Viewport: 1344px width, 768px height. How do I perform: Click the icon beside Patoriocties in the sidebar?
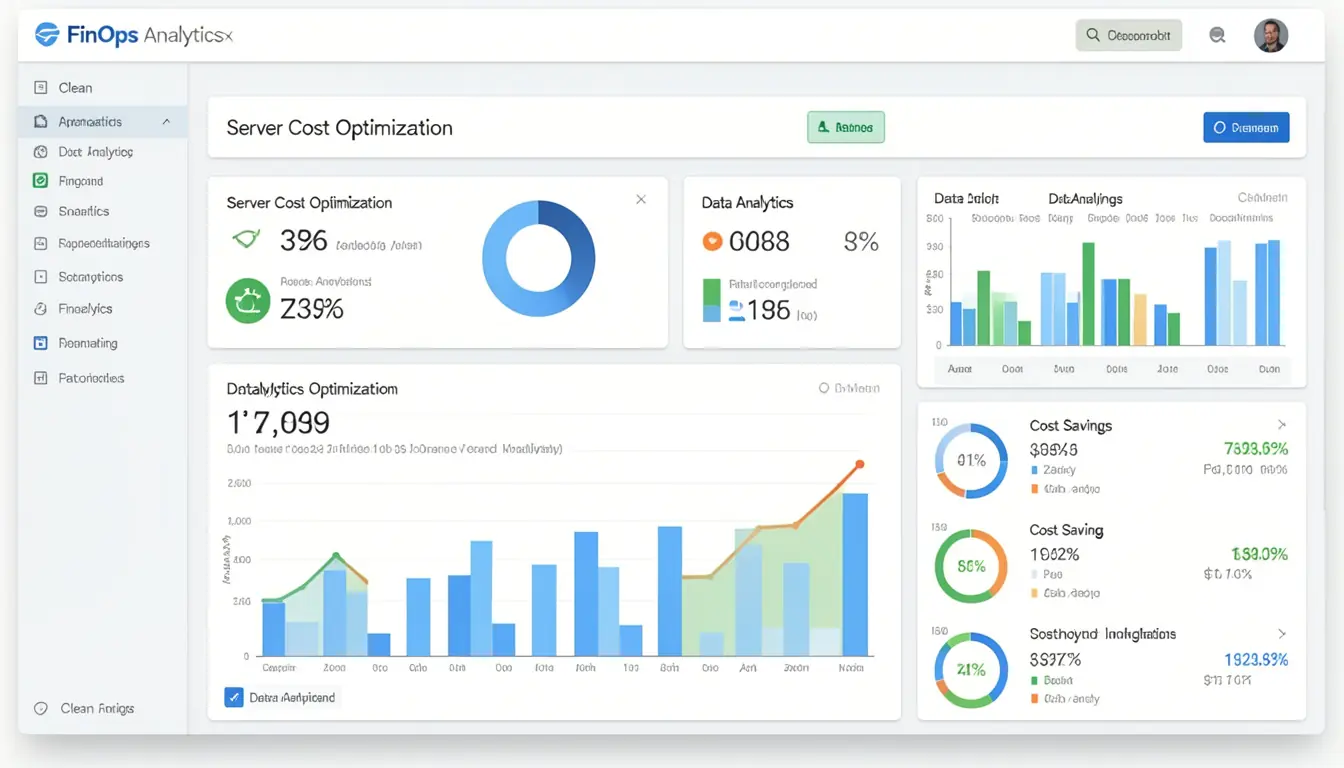(41, 378)
